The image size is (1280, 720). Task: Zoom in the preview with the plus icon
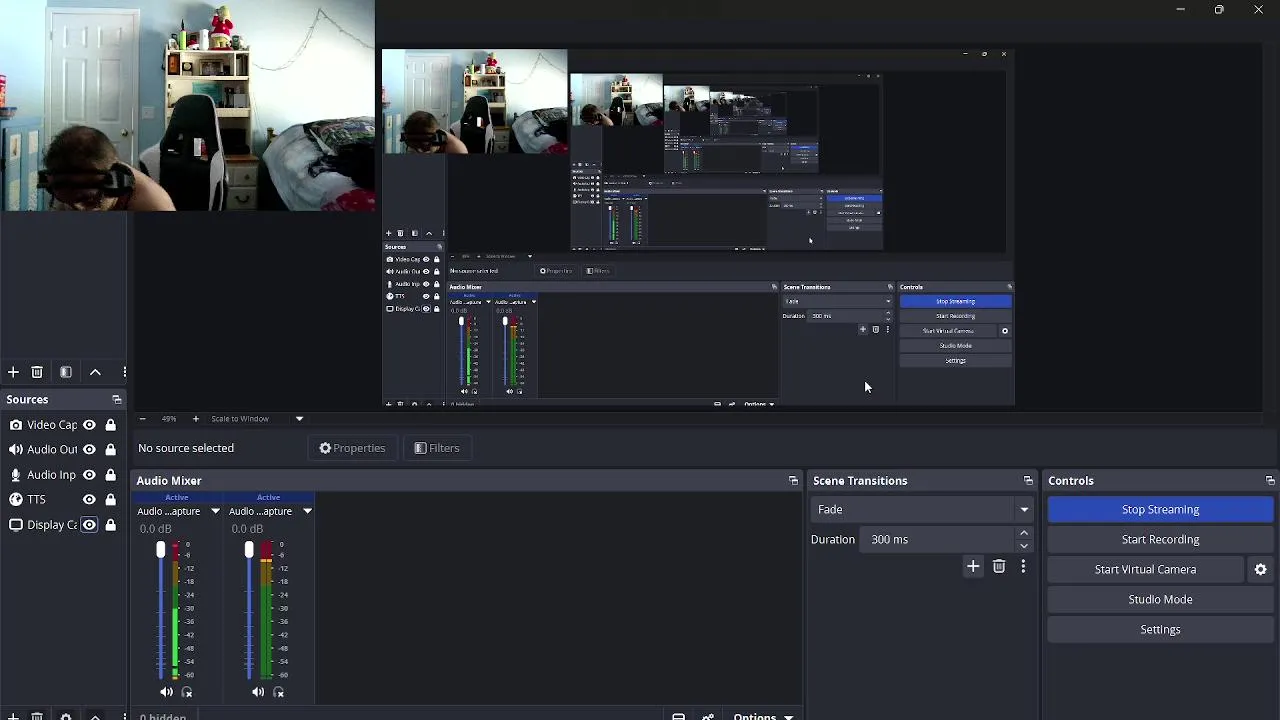(195, 419)
